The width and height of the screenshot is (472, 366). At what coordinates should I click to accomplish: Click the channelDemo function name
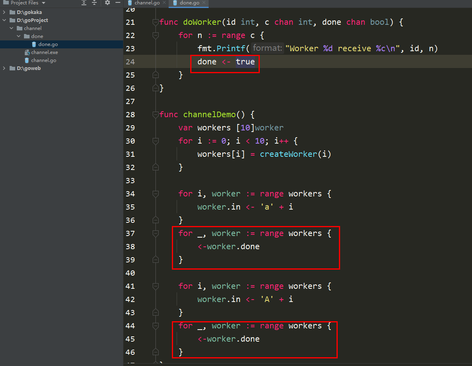click(x=209, y=115)
